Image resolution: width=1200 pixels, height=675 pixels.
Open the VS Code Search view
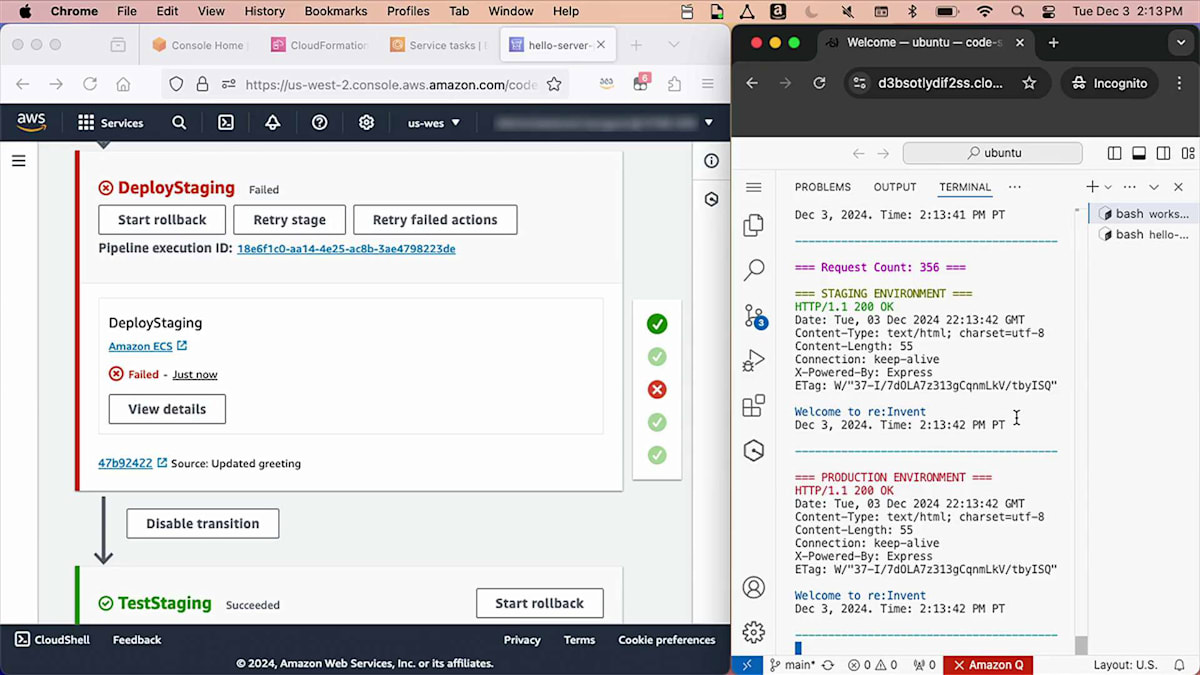pos(754,270)
